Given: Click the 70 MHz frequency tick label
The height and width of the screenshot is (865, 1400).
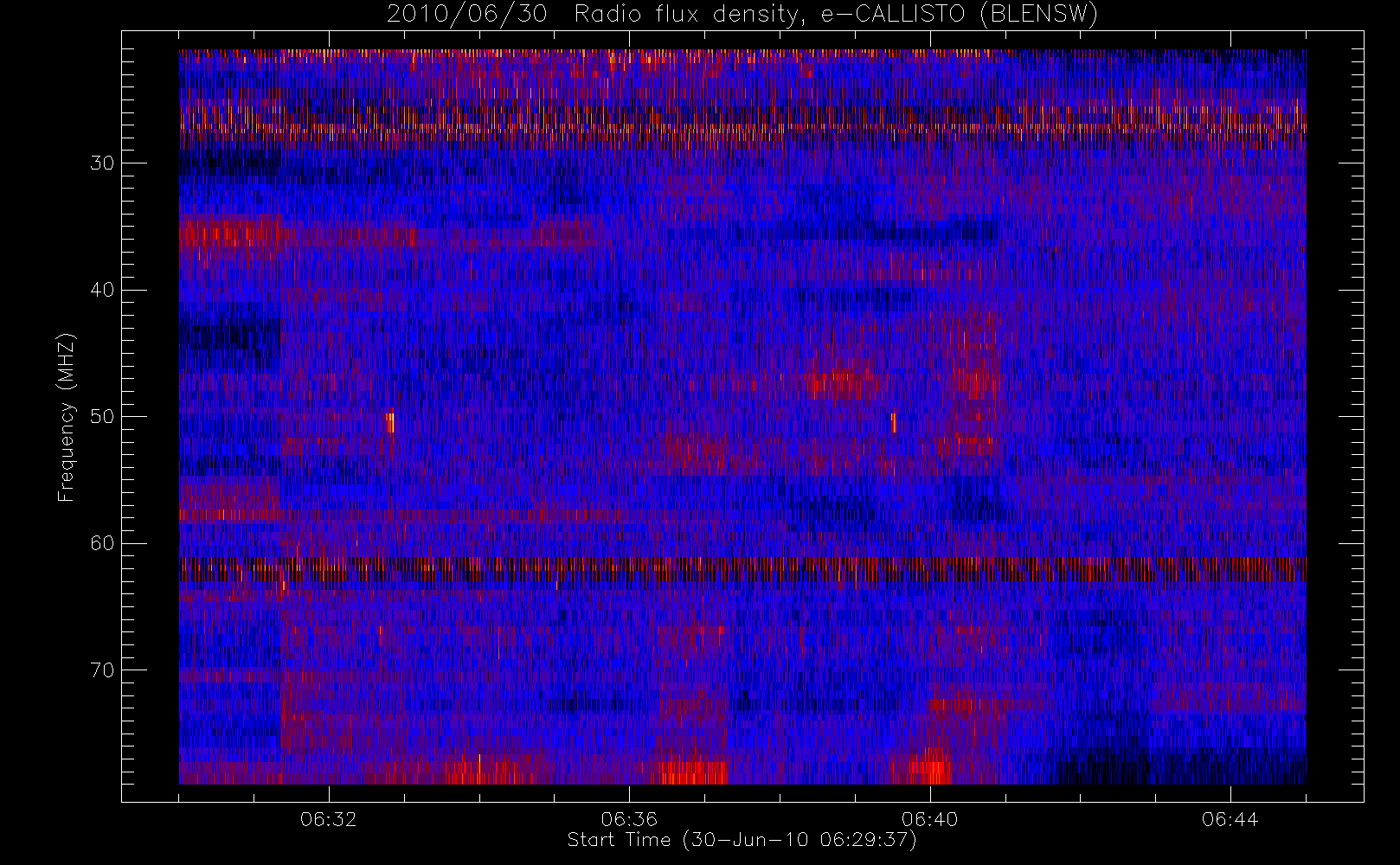Looking at the screenshot, I should 102,670.
